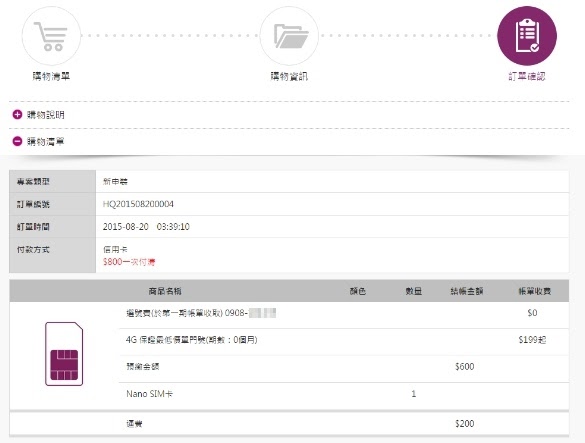
Task: Click the Nano SIM卡 item row
Action: 344,394
